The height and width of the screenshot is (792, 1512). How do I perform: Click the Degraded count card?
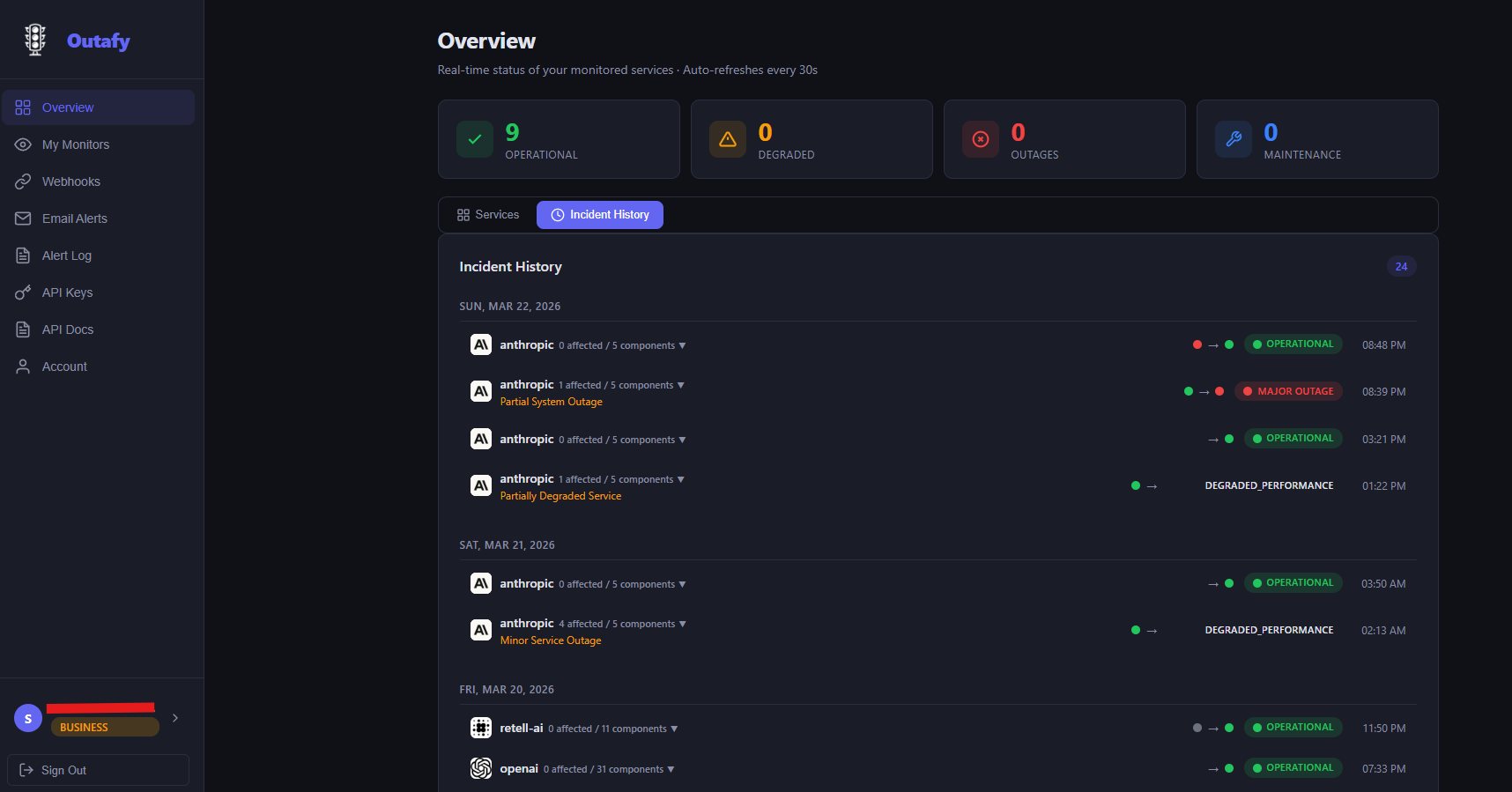[x=812, y=139]
